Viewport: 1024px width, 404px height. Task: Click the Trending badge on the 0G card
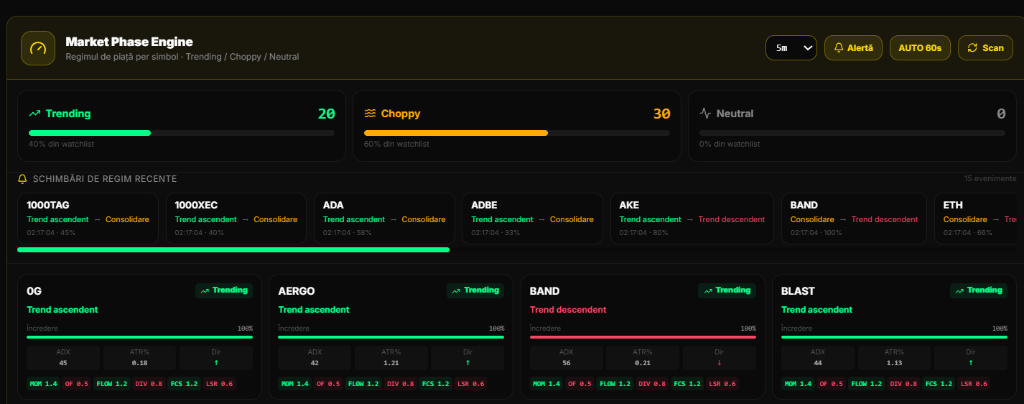pyautogui.click(x=224, y=290)
